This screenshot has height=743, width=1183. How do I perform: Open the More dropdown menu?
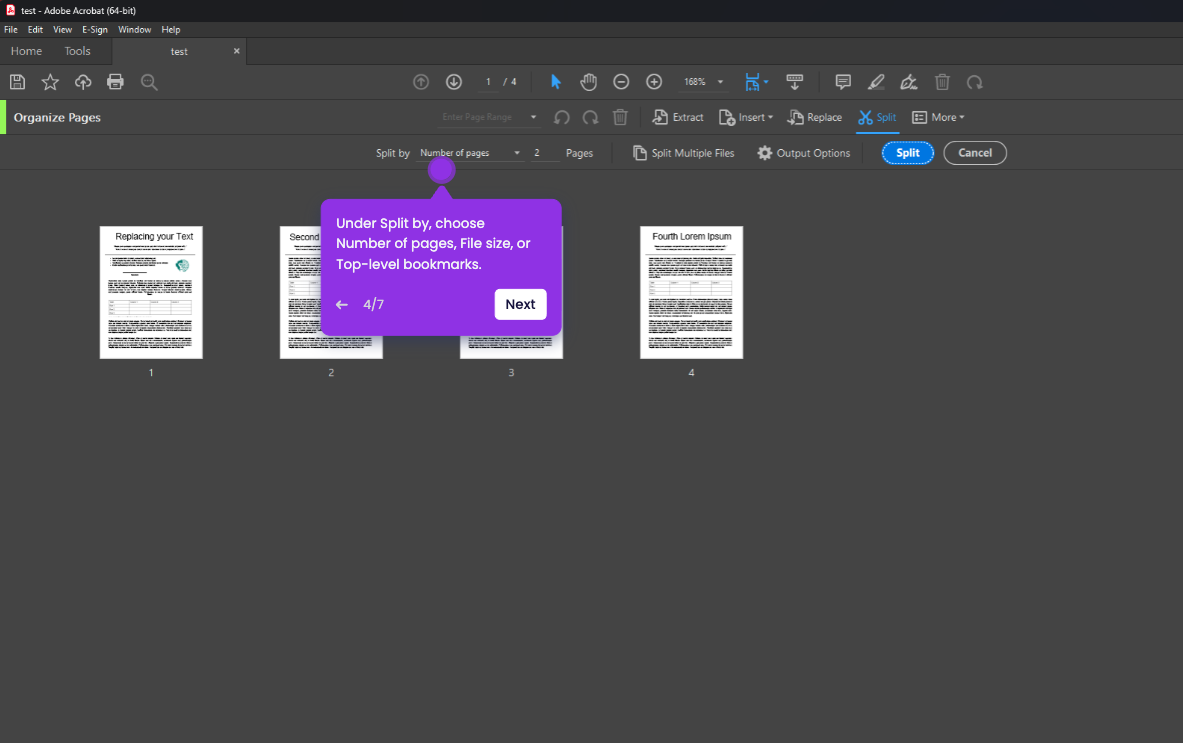pos(939,118)
